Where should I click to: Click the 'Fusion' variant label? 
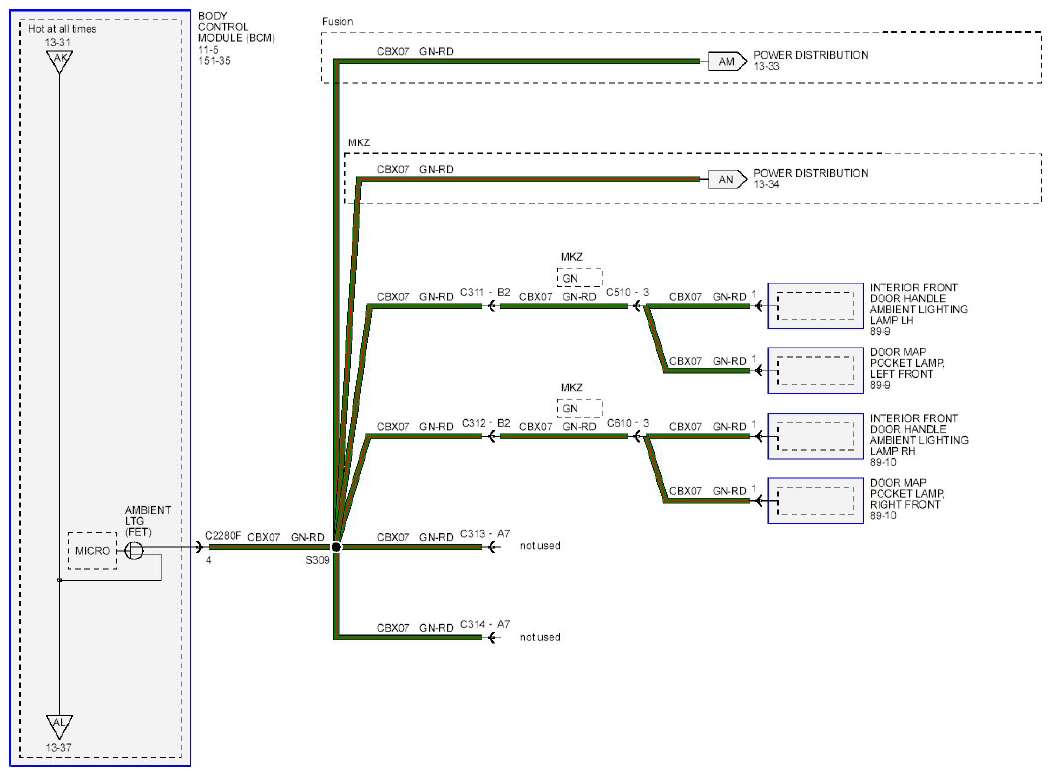(x=337, y=21)
